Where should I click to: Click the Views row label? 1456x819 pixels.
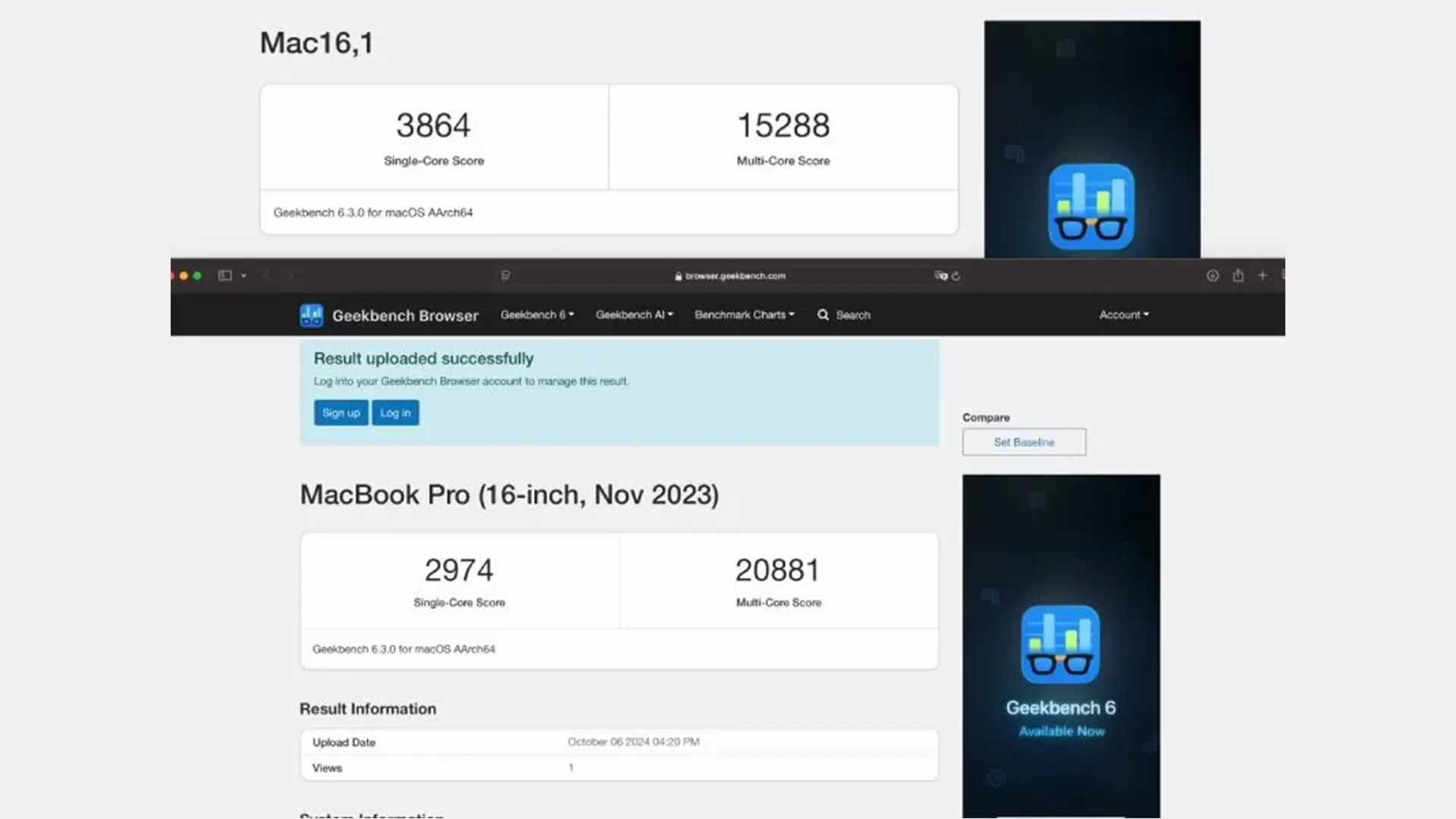point(327,768)
